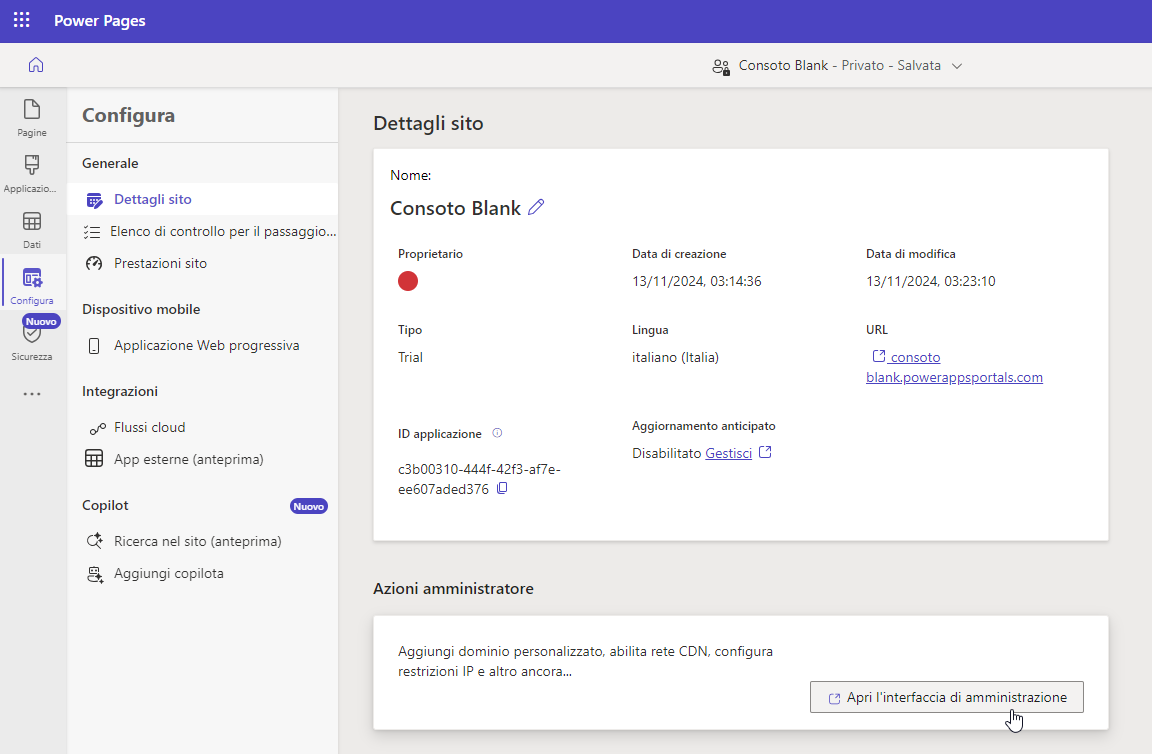Click the Dispositivo mobile section header
This screenshot has width=1152, height=754.
141,309
